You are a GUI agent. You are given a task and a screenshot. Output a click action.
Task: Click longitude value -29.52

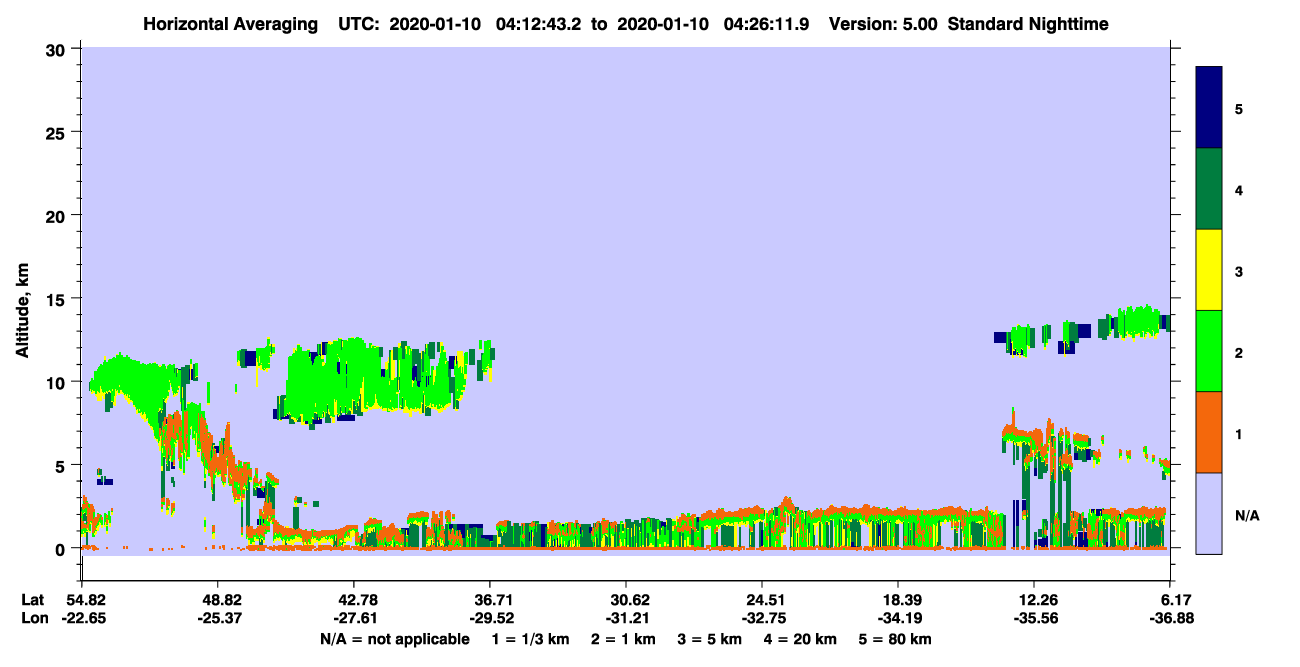490,619
